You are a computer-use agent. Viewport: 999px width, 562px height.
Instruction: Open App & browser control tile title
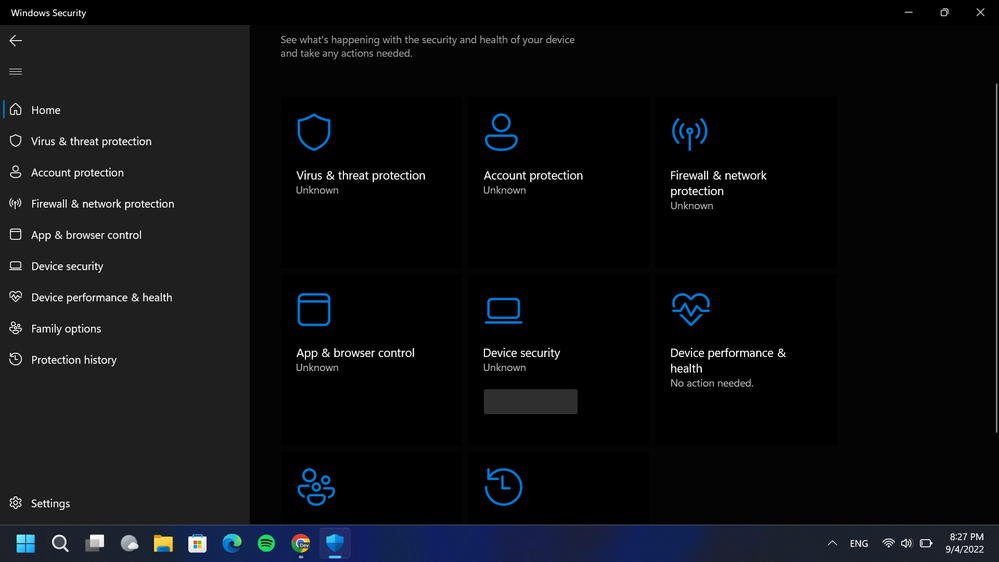click(355, 352)
